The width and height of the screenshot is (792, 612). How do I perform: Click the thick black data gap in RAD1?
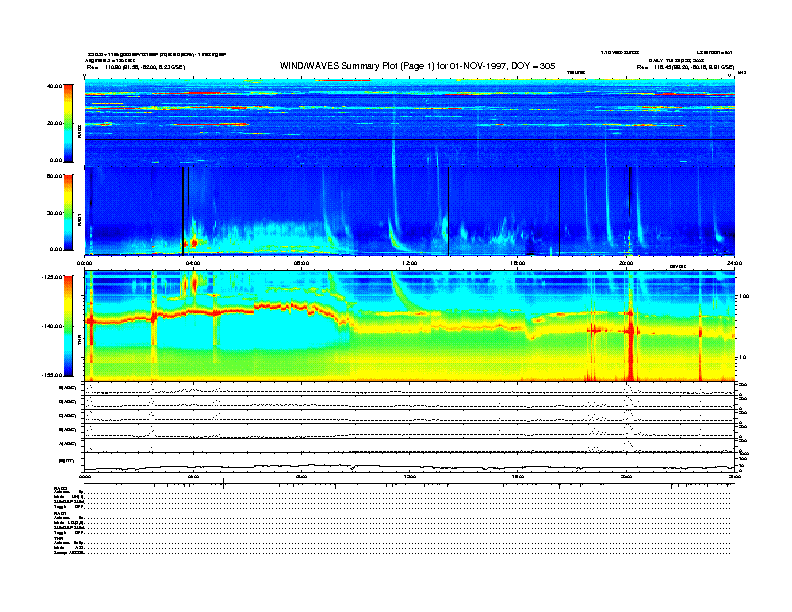[182, 211]
